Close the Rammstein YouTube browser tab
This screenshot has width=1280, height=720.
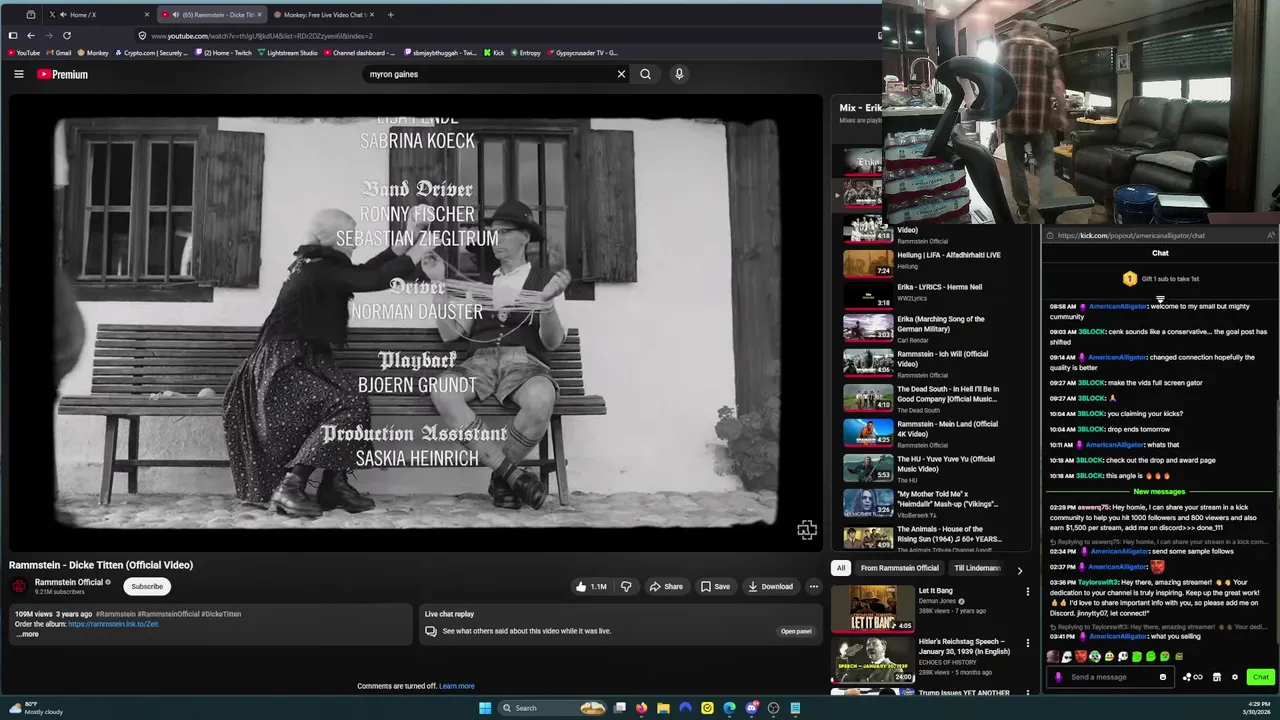[x=261, y=15]
